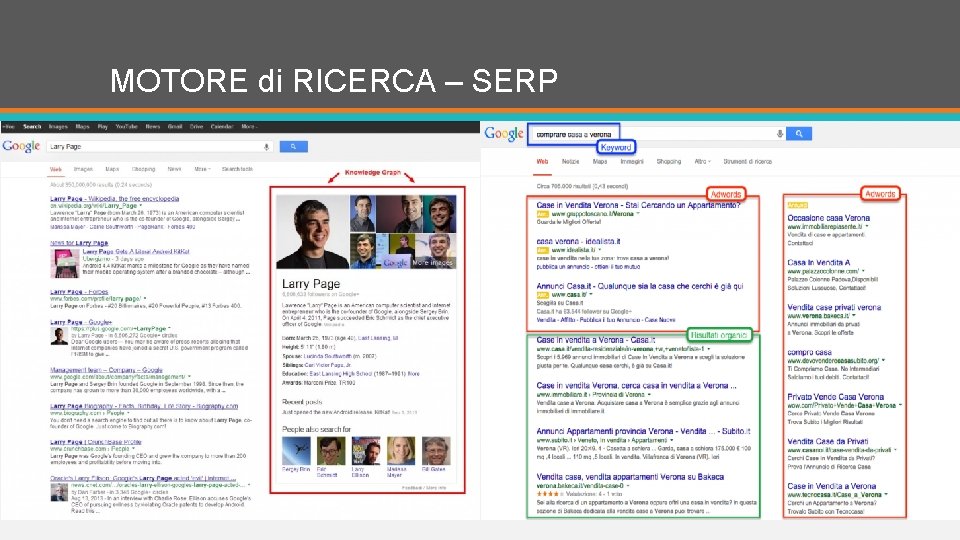Click the microphone icon in the Larry Page search box
The image size is (960, 540).
point(266,146)
